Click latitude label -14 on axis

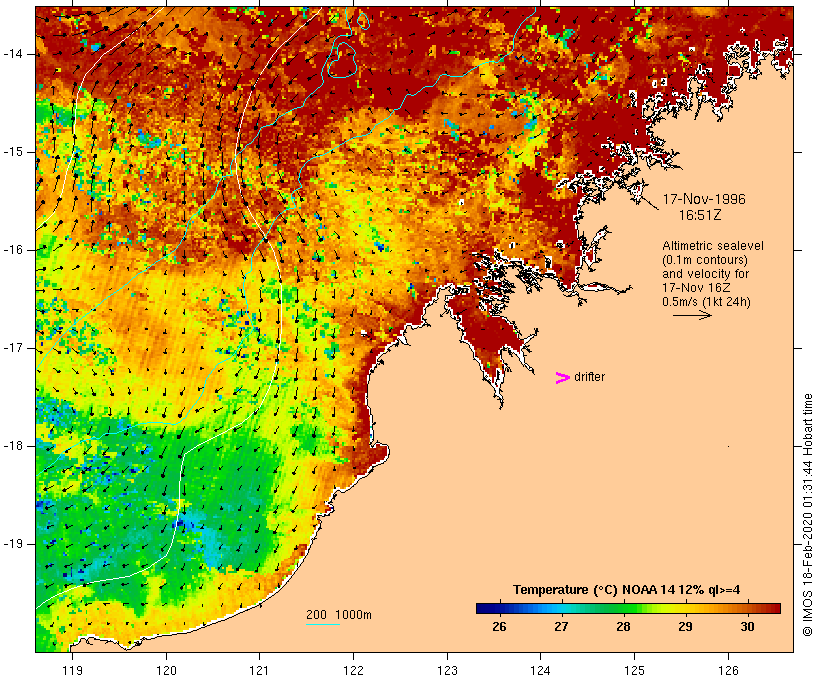coord(13,54)
